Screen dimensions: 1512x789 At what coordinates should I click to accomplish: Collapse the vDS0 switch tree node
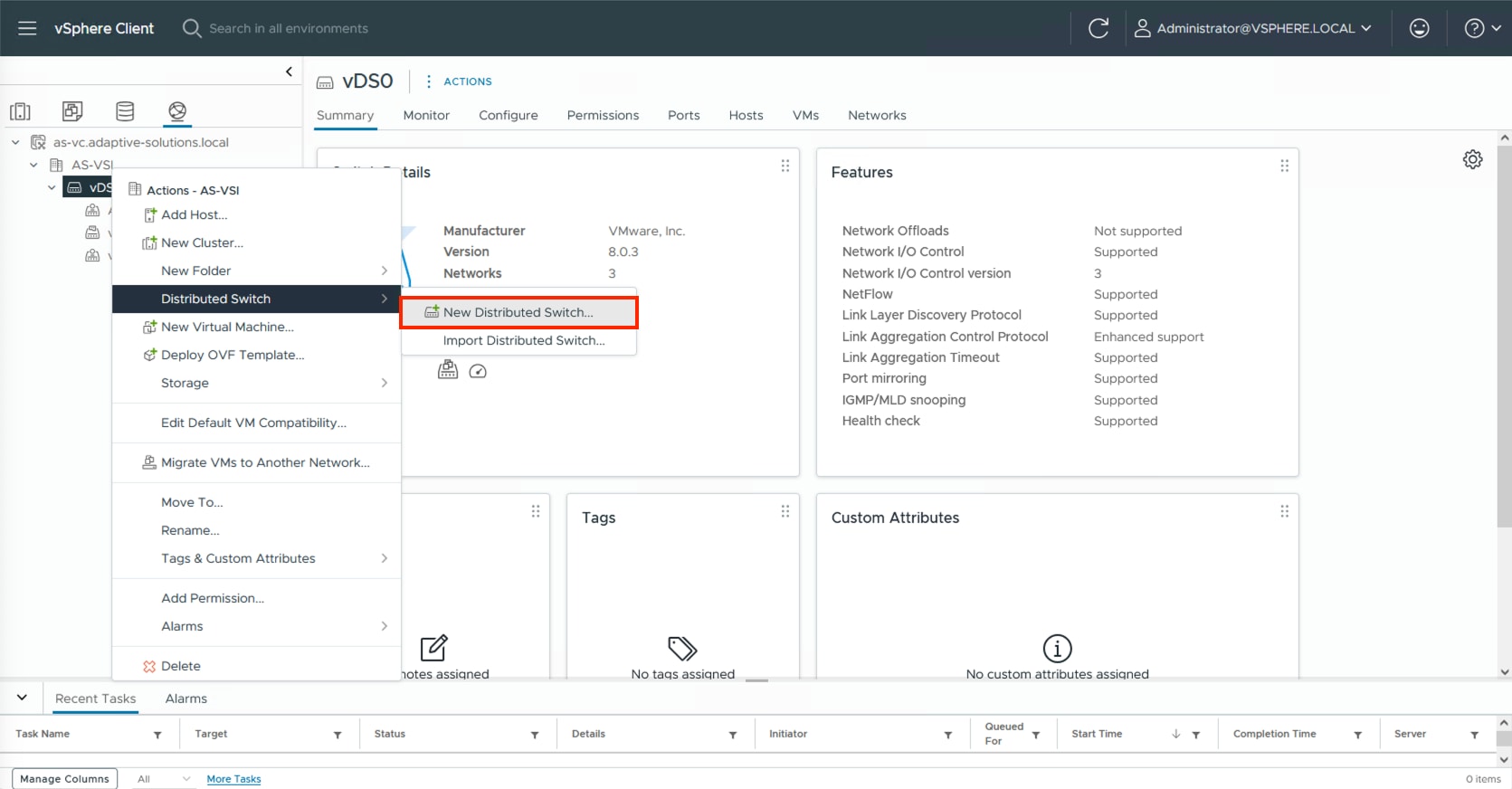(52, 187)
